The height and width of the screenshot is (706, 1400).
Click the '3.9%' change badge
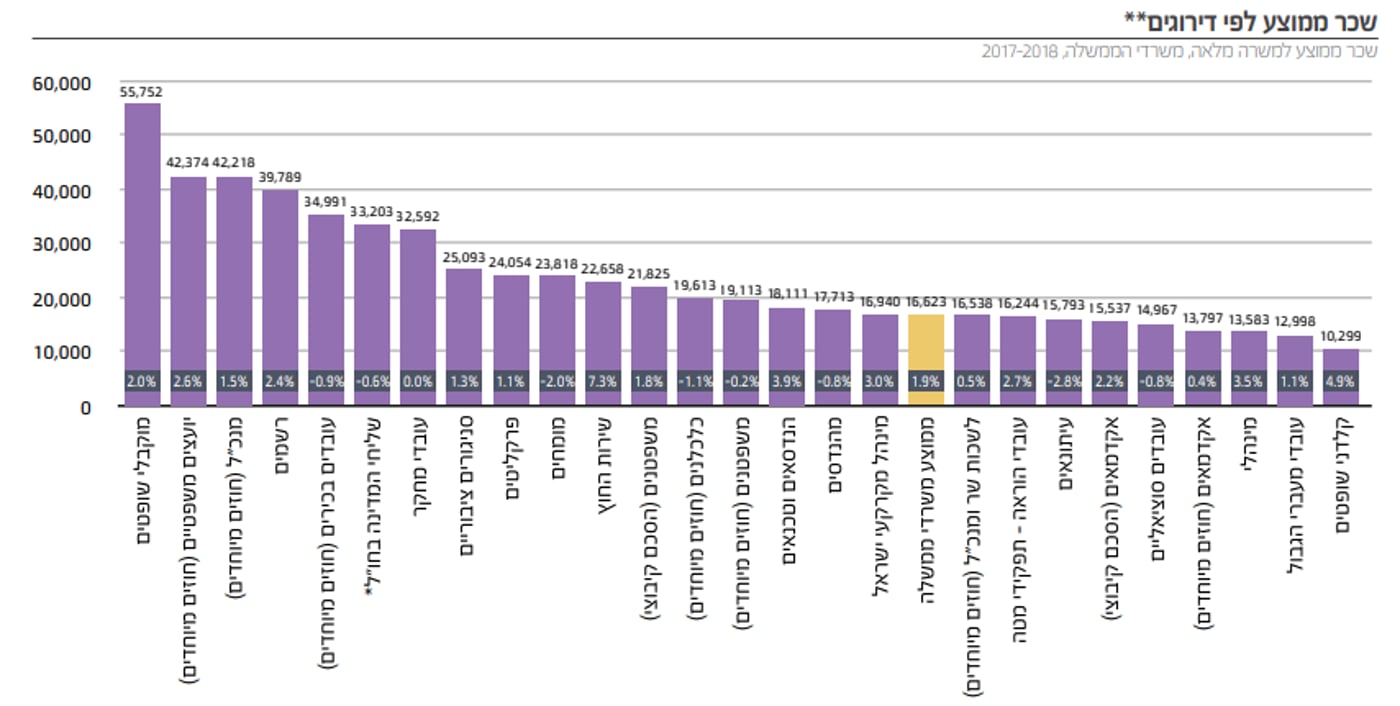pyautogui.click(x=787, y=381)
